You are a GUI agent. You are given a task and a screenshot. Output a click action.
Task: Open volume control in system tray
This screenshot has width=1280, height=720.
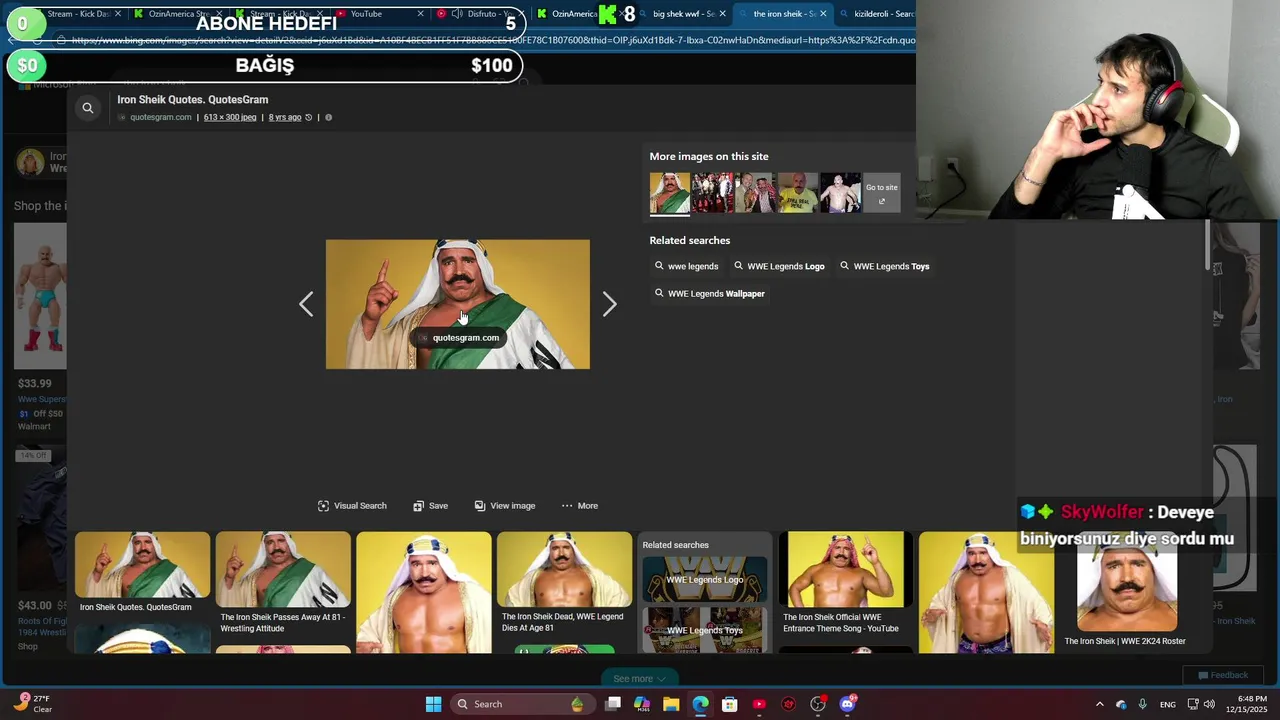(1209, 704)
